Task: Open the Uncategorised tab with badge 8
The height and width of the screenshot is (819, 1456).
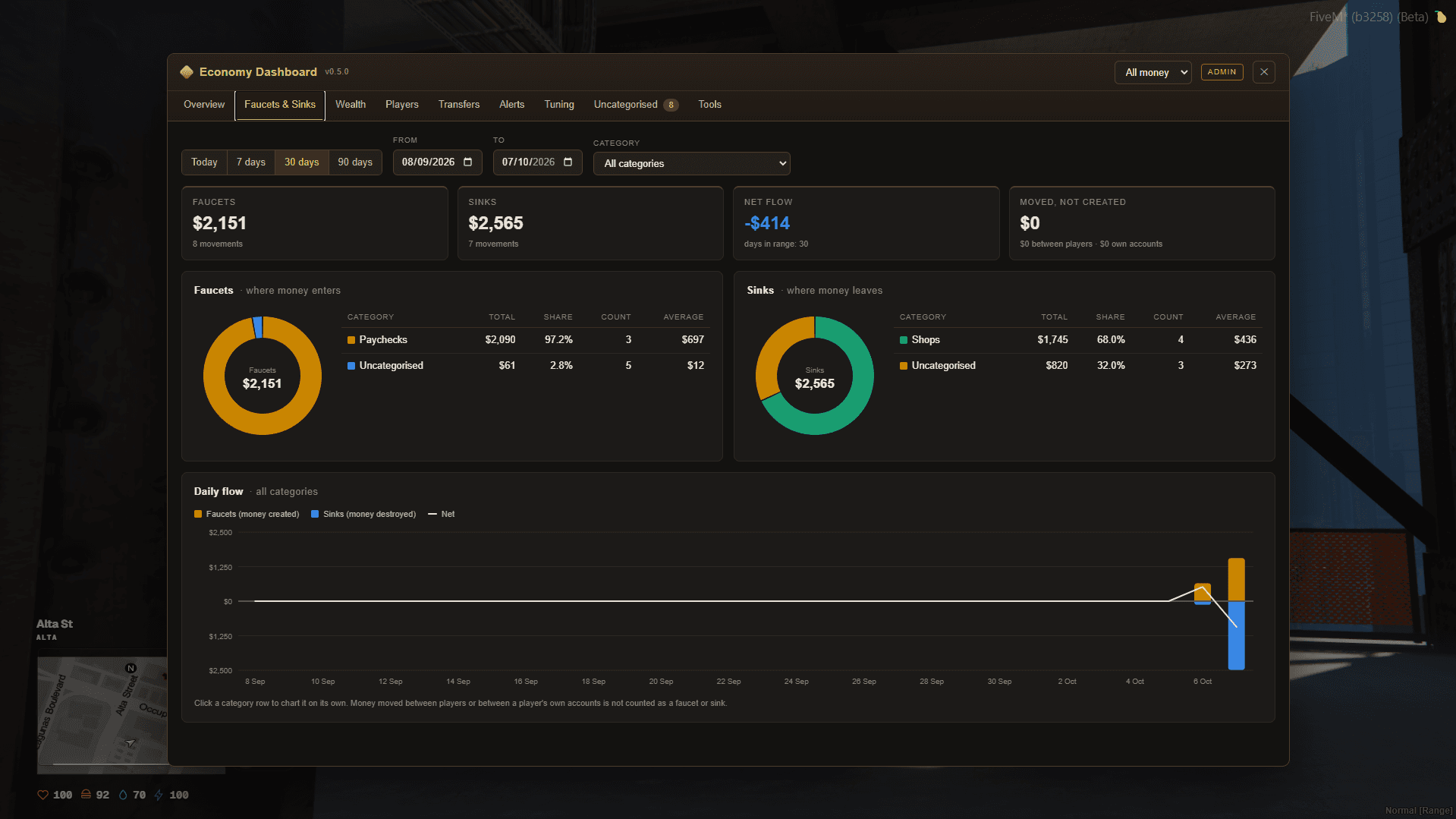Action: point(636,105)
